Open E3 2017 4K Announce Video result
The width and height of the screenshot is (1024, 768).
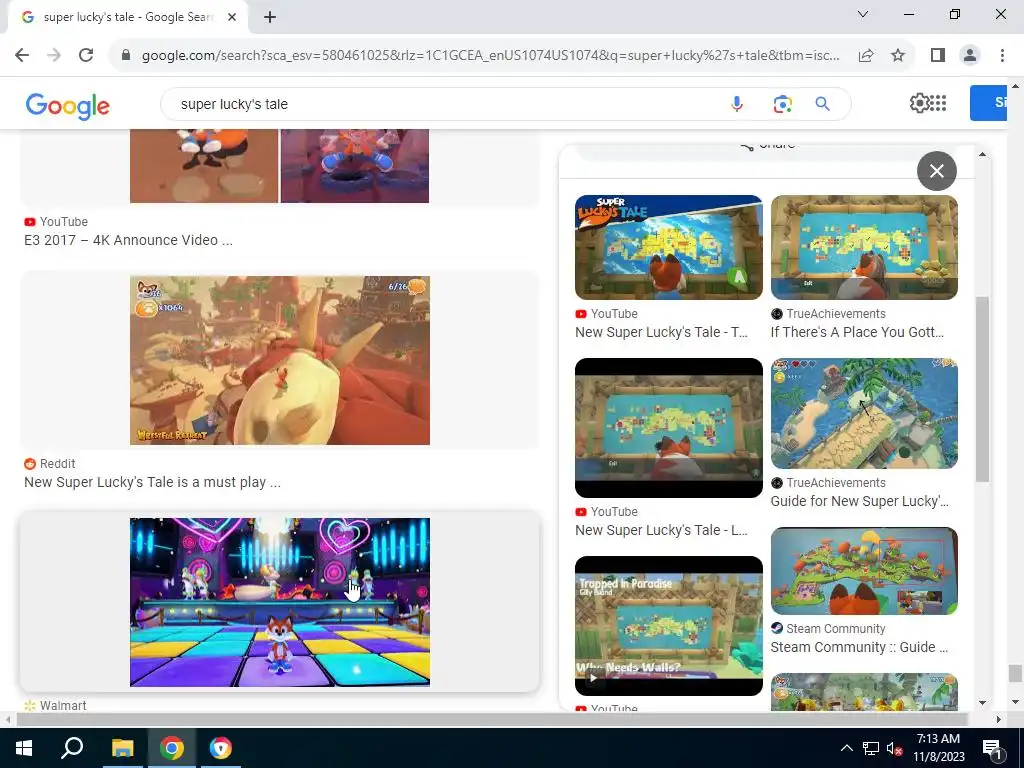[128, 240]
